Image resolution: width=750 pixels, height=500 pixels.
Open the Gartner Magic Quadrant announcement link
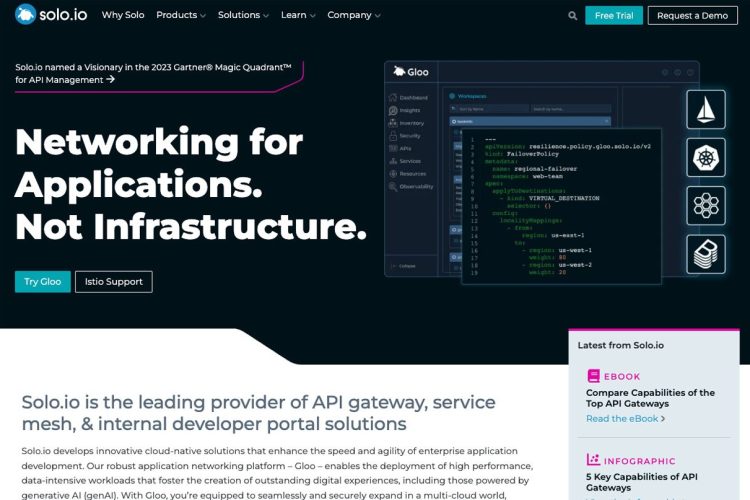153,73
